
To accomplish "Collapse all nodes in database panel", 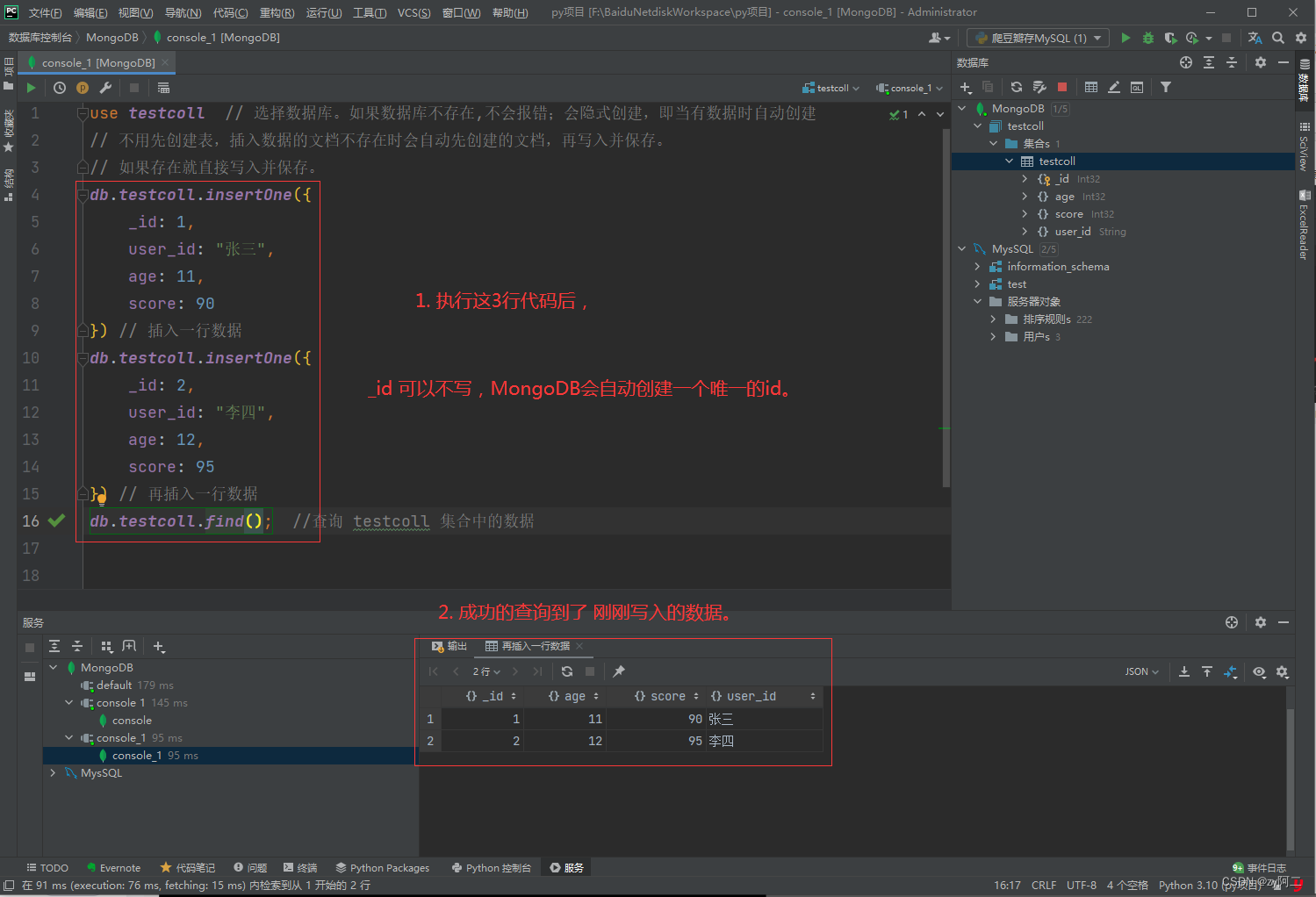I will (1232, 62).
